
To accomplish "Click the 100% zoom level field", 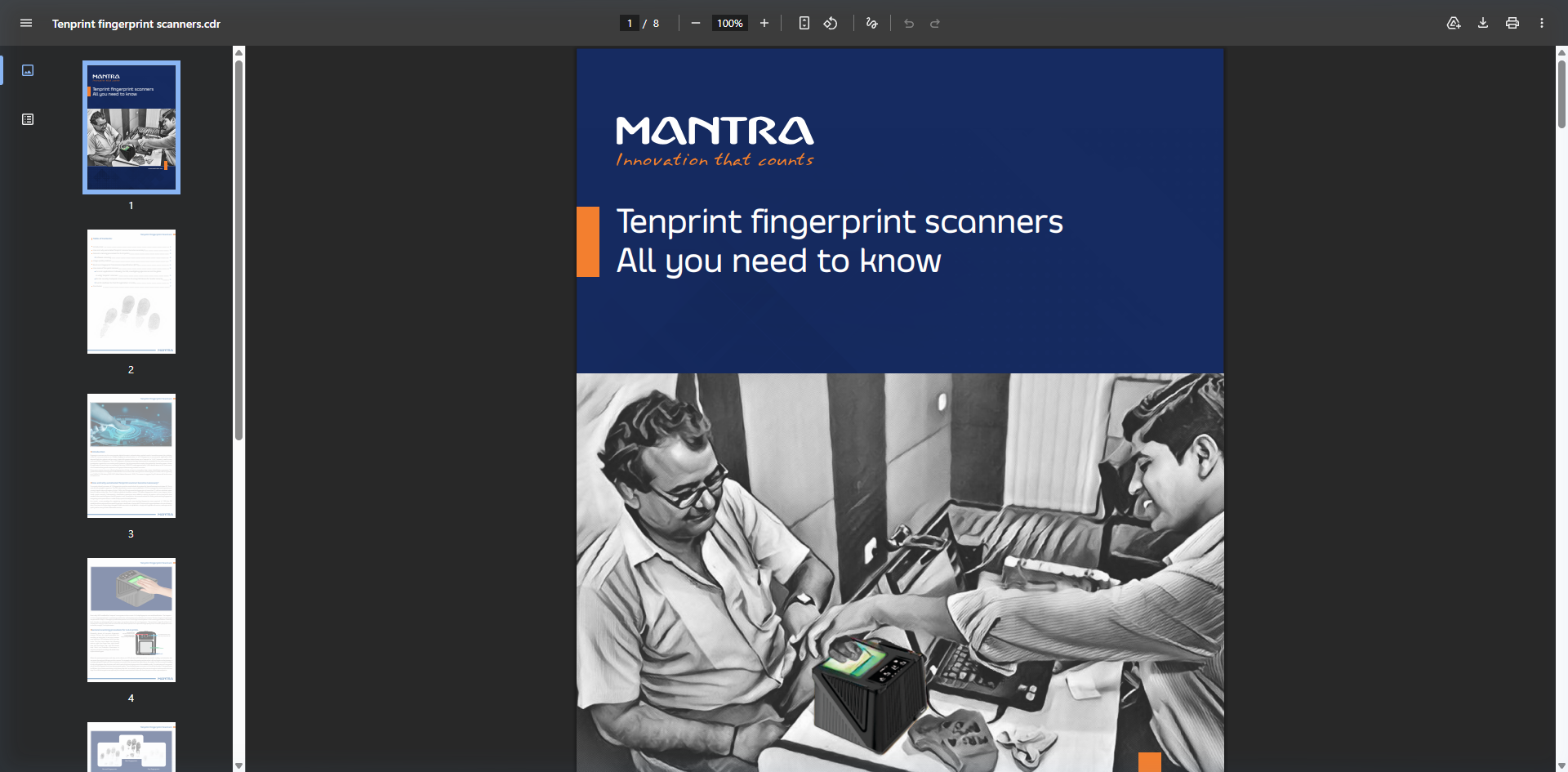I will (729, 23).
